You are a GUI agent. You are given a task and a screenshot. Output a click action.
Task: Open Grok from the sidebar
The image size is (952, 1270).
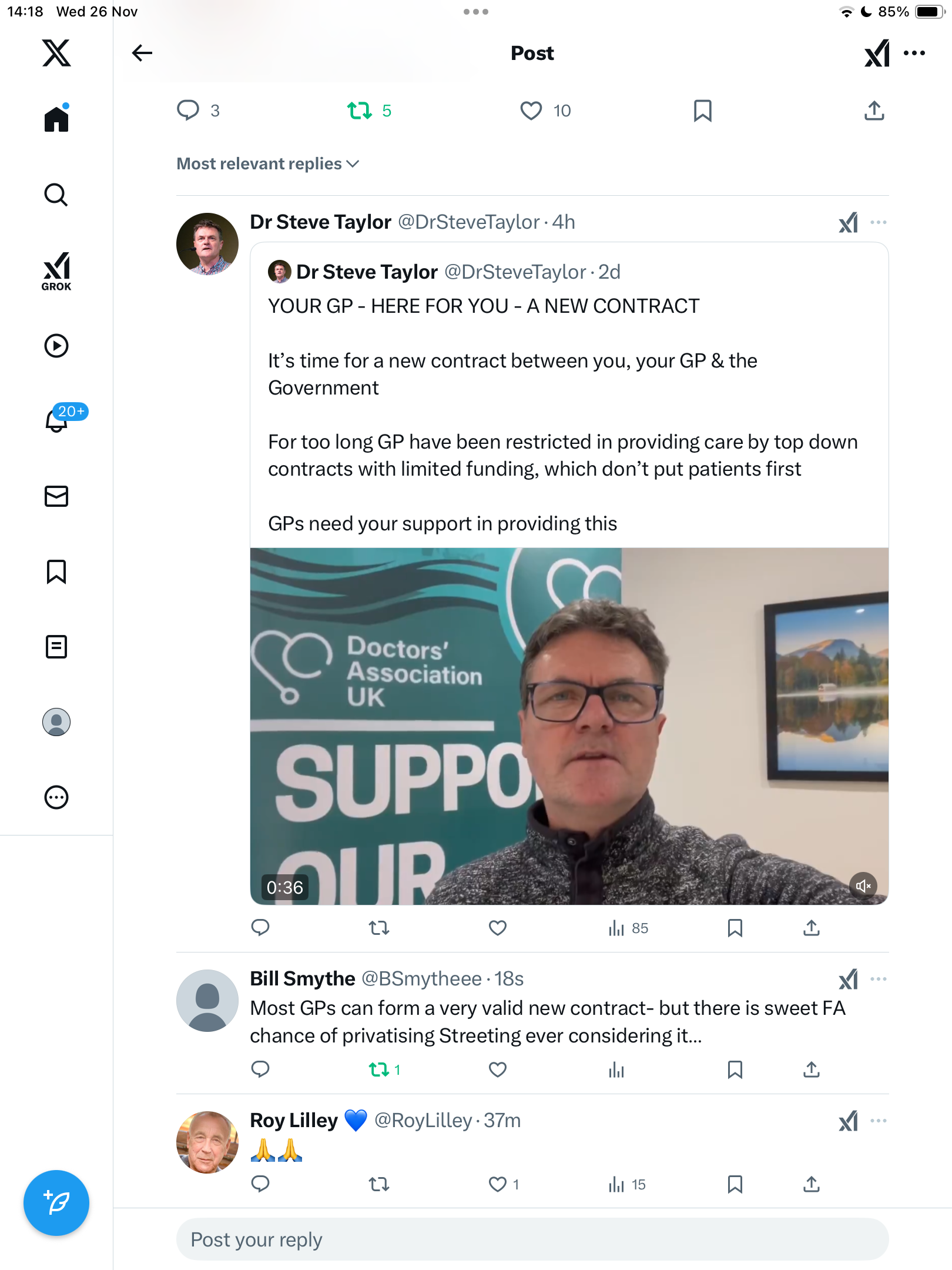click(x=56, y=271)
